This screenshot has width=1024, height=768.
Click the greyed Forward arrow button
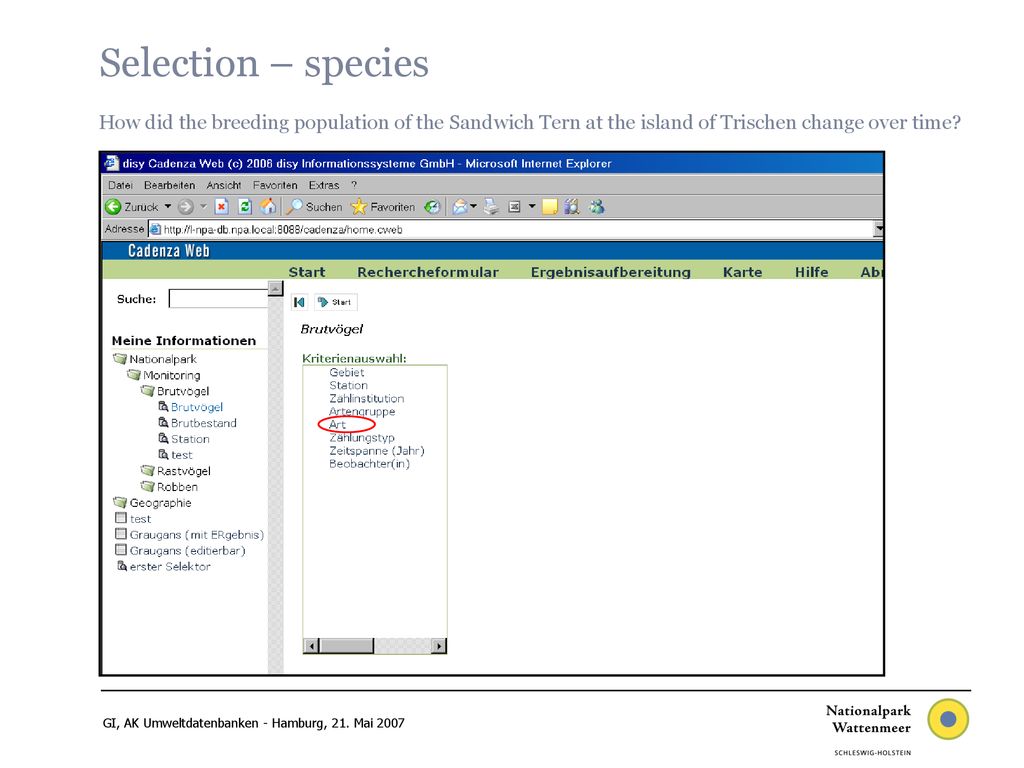(186, 207)
